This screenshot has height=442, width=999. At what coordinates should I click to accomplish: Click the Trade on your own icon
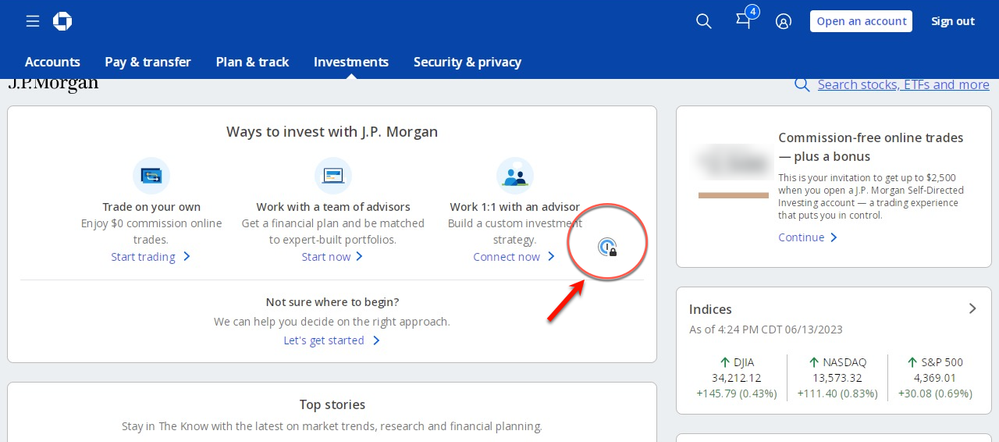point(151,177)
